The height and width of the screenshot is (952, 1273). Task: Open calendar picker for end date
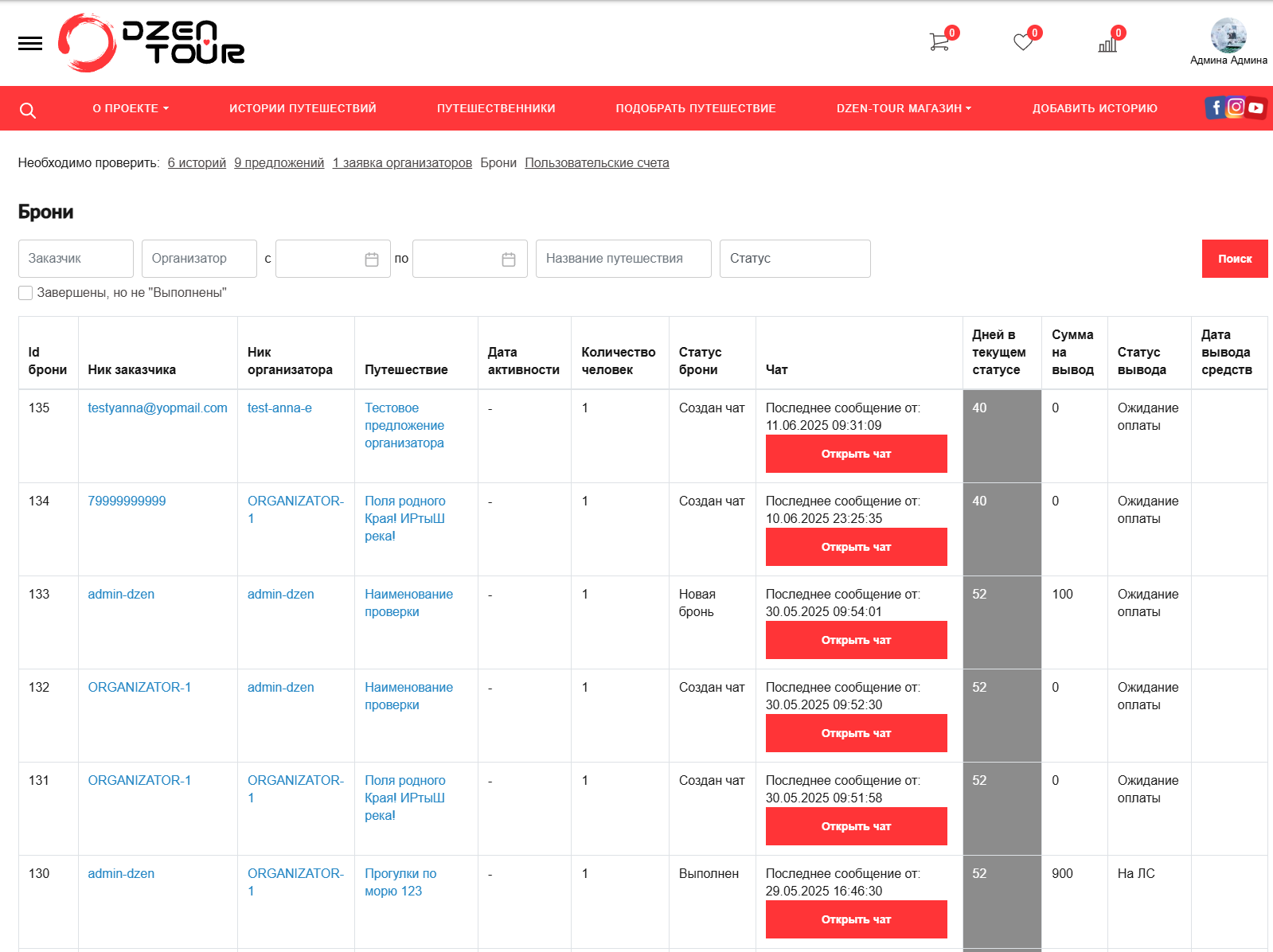point(509,259)
